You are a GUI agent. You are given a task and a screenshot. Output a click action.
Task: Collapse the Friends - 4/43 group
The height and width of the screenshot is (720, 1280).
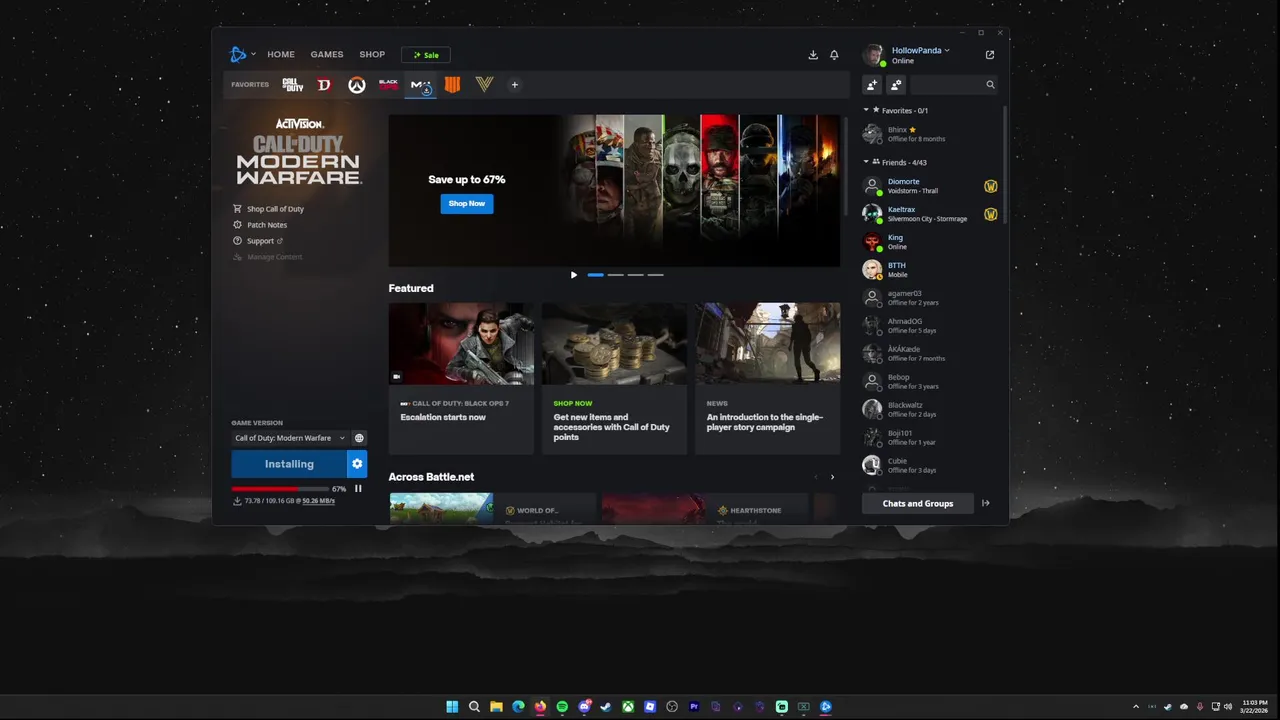(x=866, y=162)
